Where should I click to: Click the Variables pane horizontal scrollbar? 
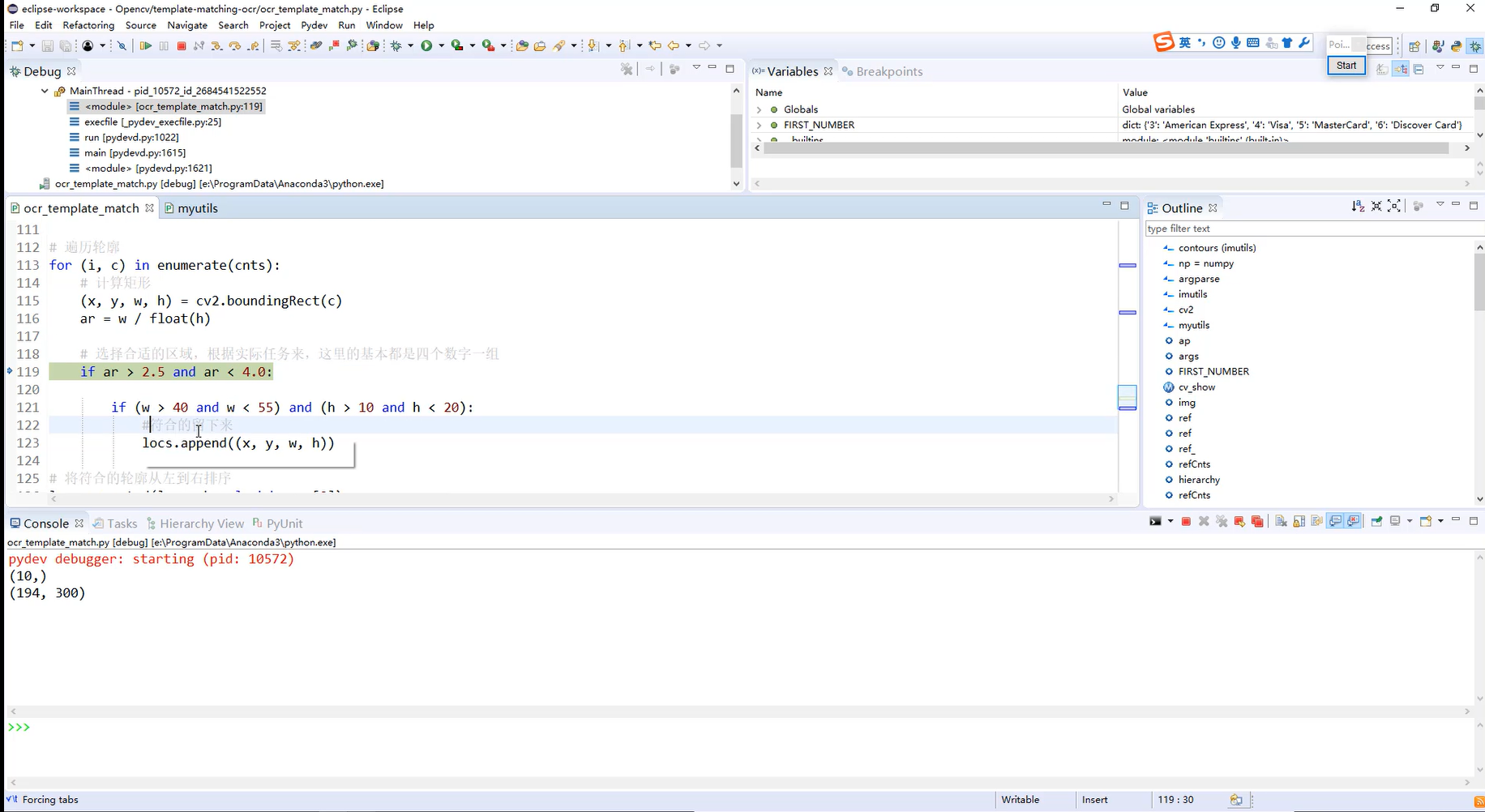[x=1106, y=148]
